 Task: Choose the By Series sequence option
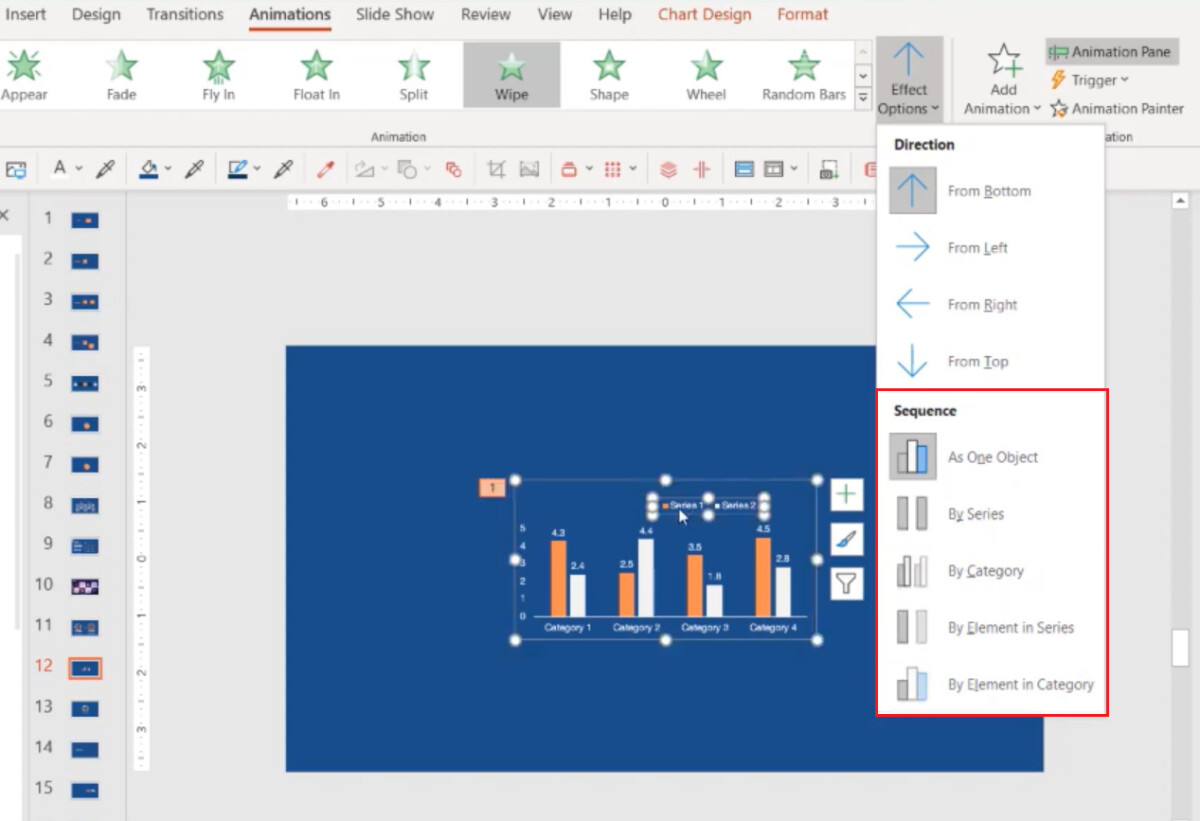pyautogui.click(x=975, y=513)
